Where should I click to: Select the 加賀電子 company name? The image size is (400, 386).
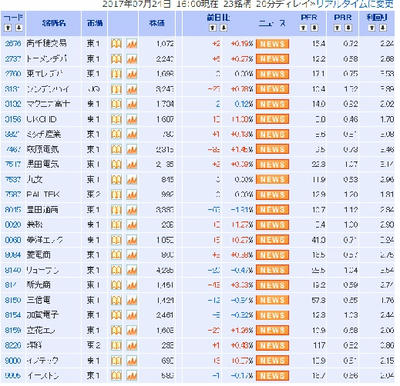(x=43, y=315)
